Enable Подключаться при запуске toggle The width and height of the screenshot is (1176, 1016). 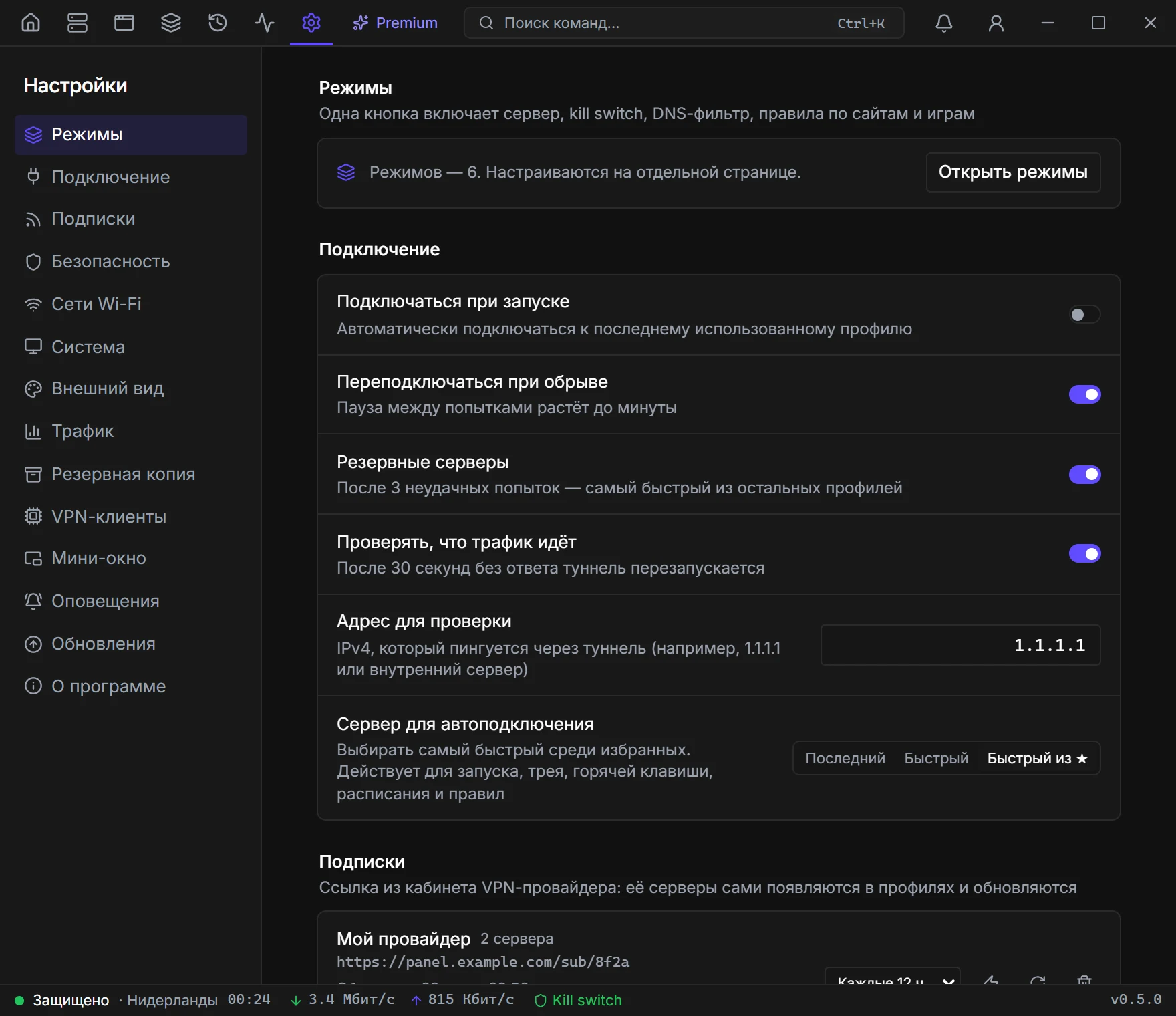[x=1084, y=314]
